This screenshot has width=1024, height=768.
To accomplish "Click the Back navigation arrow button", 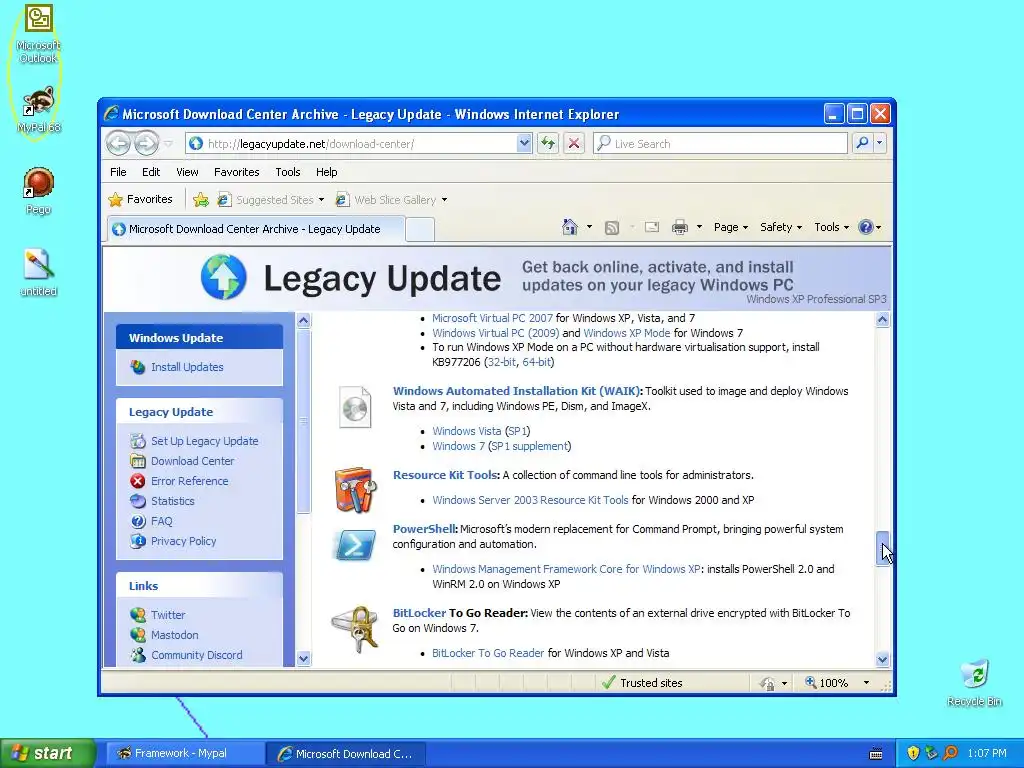I will pyautogui.click(x=118, y=143).
